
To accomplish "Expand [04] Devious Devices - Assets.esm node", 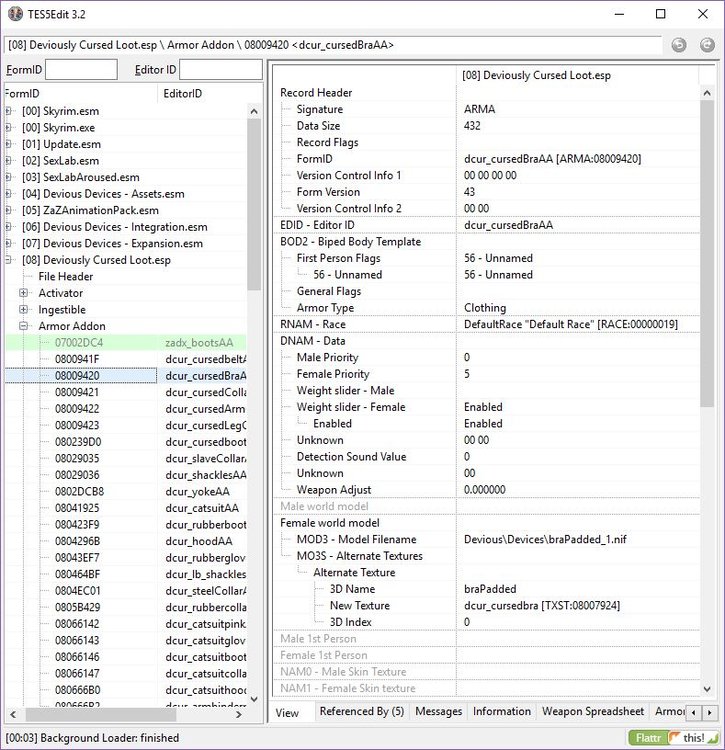I will point(8,194).
